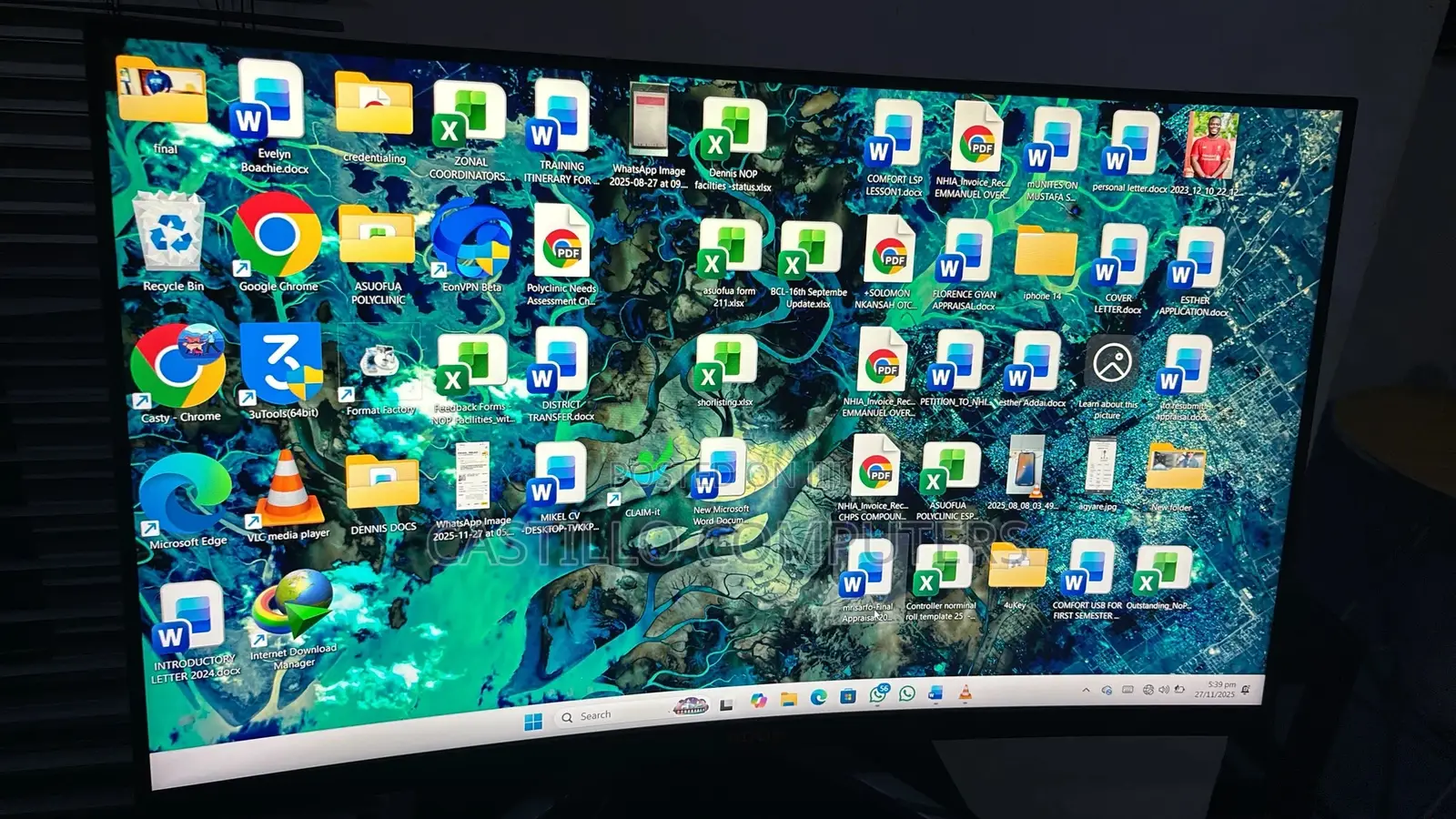Viewport: 1456px width, 819px height.
Task: Select INTRODUCTORY LETTER 2024.docx
Action: pos(194,632)
